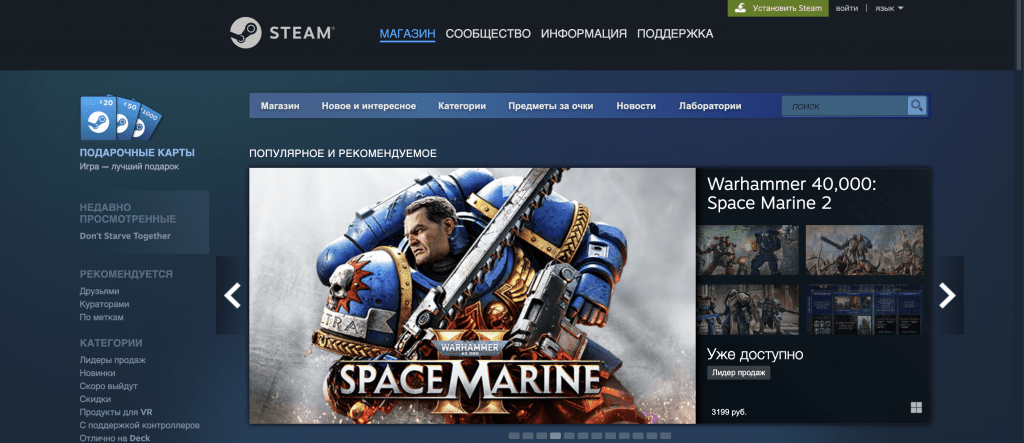
Task: Click the Windows platform icon
Action: point(916,408)
